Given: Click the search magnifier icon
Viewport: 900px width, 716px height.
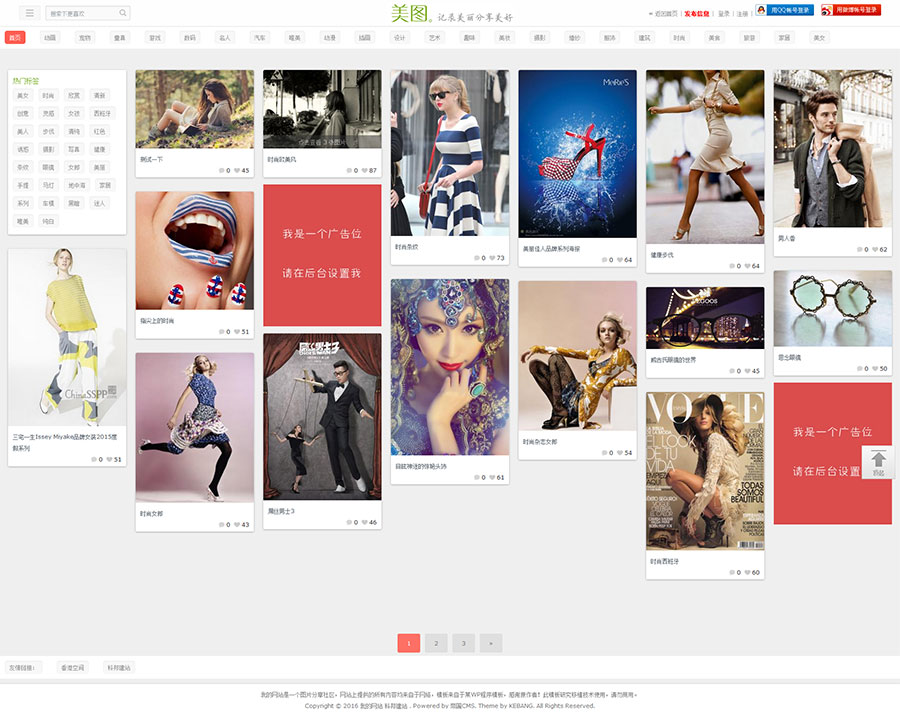Looking at the screenshot, I should (x=123, y=13).
